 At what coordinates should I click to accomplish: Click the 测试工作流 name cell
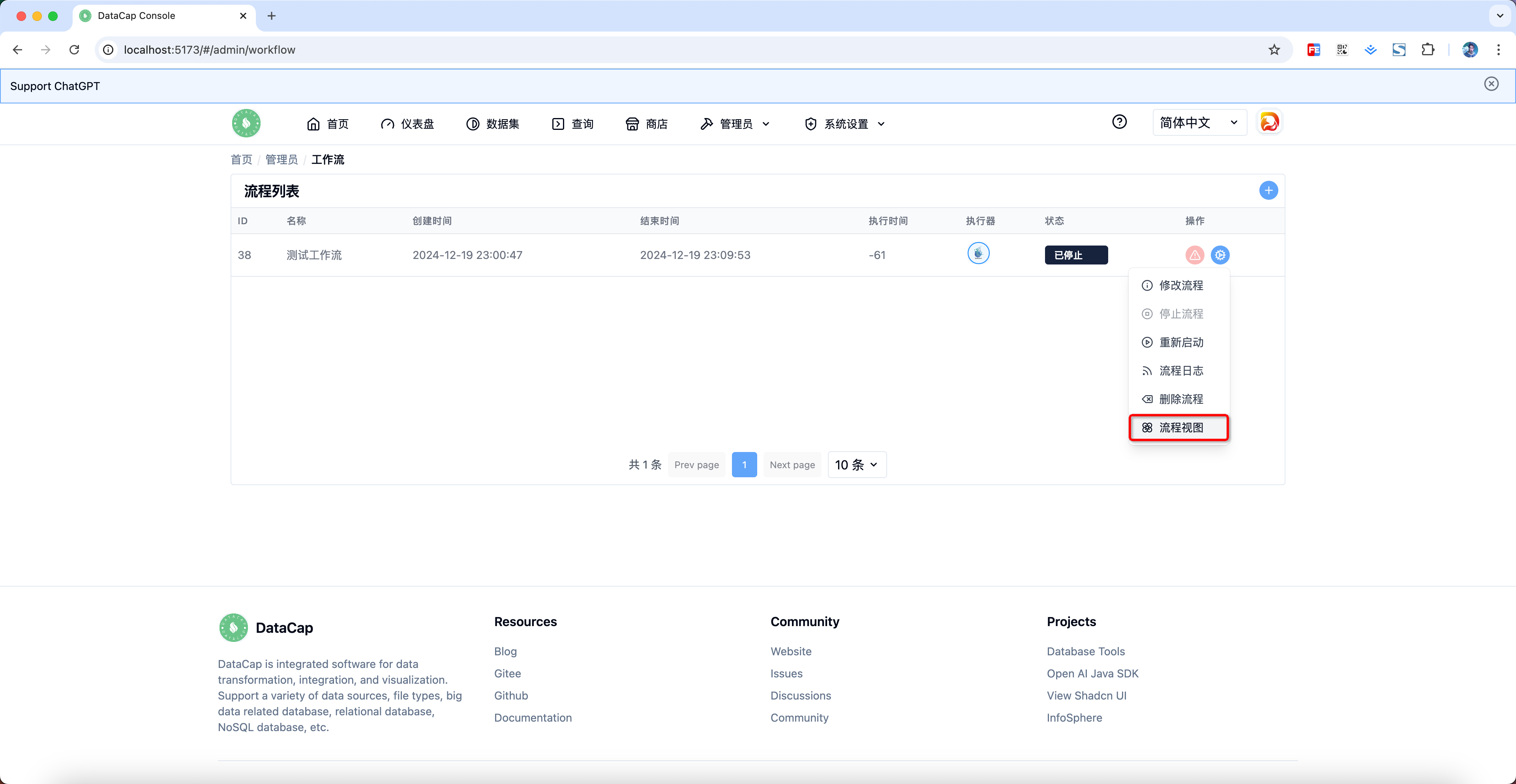(314, 255)
